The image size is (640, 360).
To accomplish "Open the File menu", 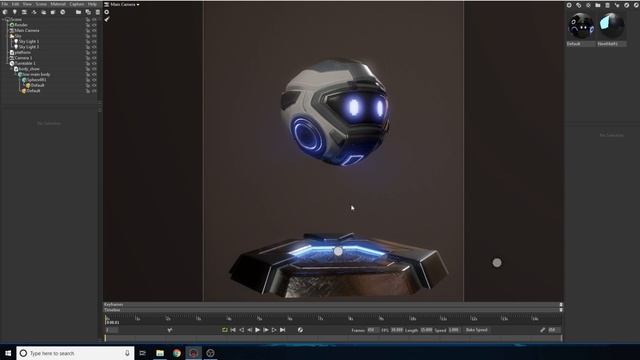I will (x=5, y=4).
